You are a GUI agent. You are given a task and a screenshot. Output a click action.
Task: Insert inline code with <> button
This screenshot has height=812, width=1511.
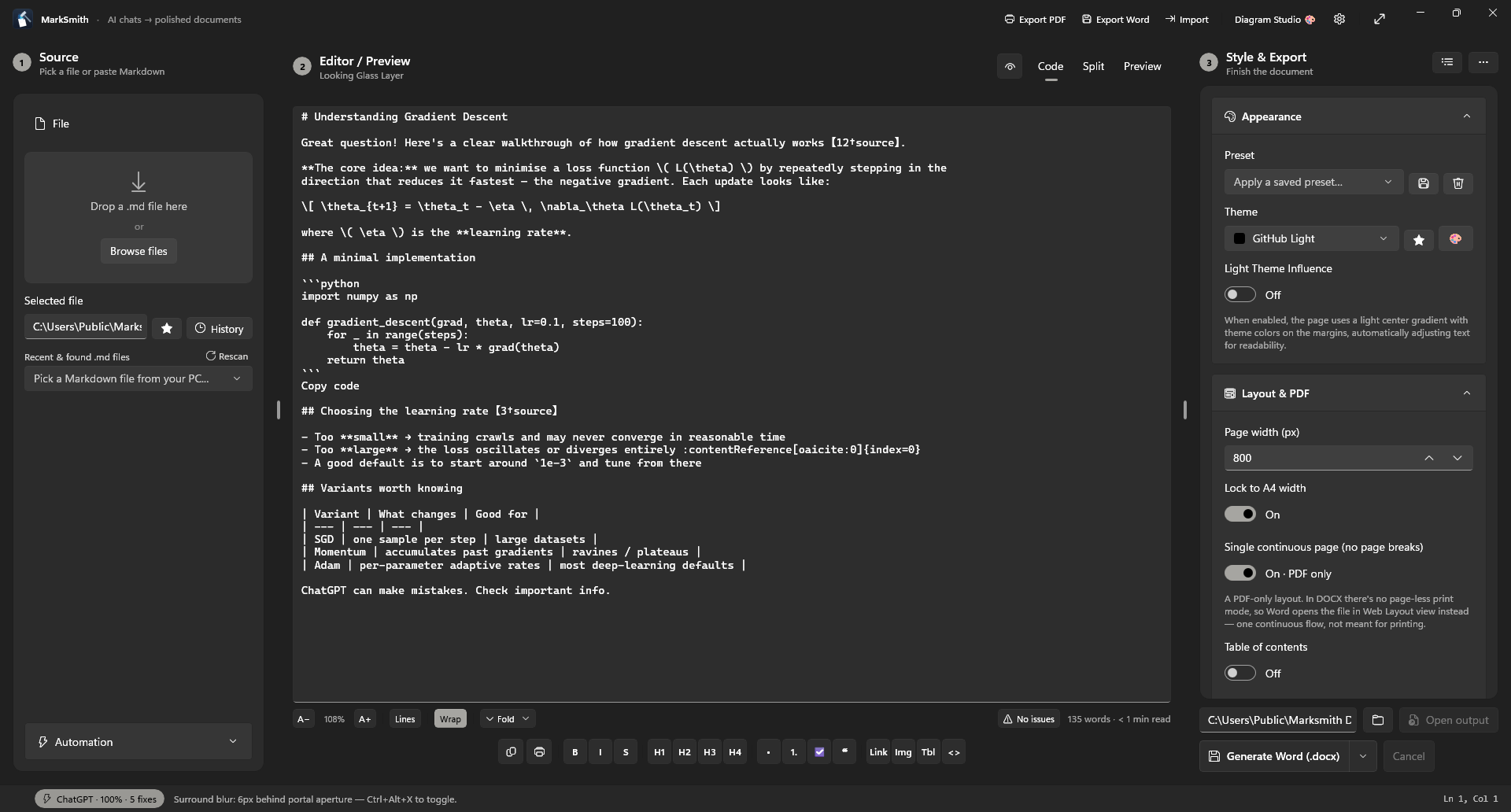(x=954, y=752)
